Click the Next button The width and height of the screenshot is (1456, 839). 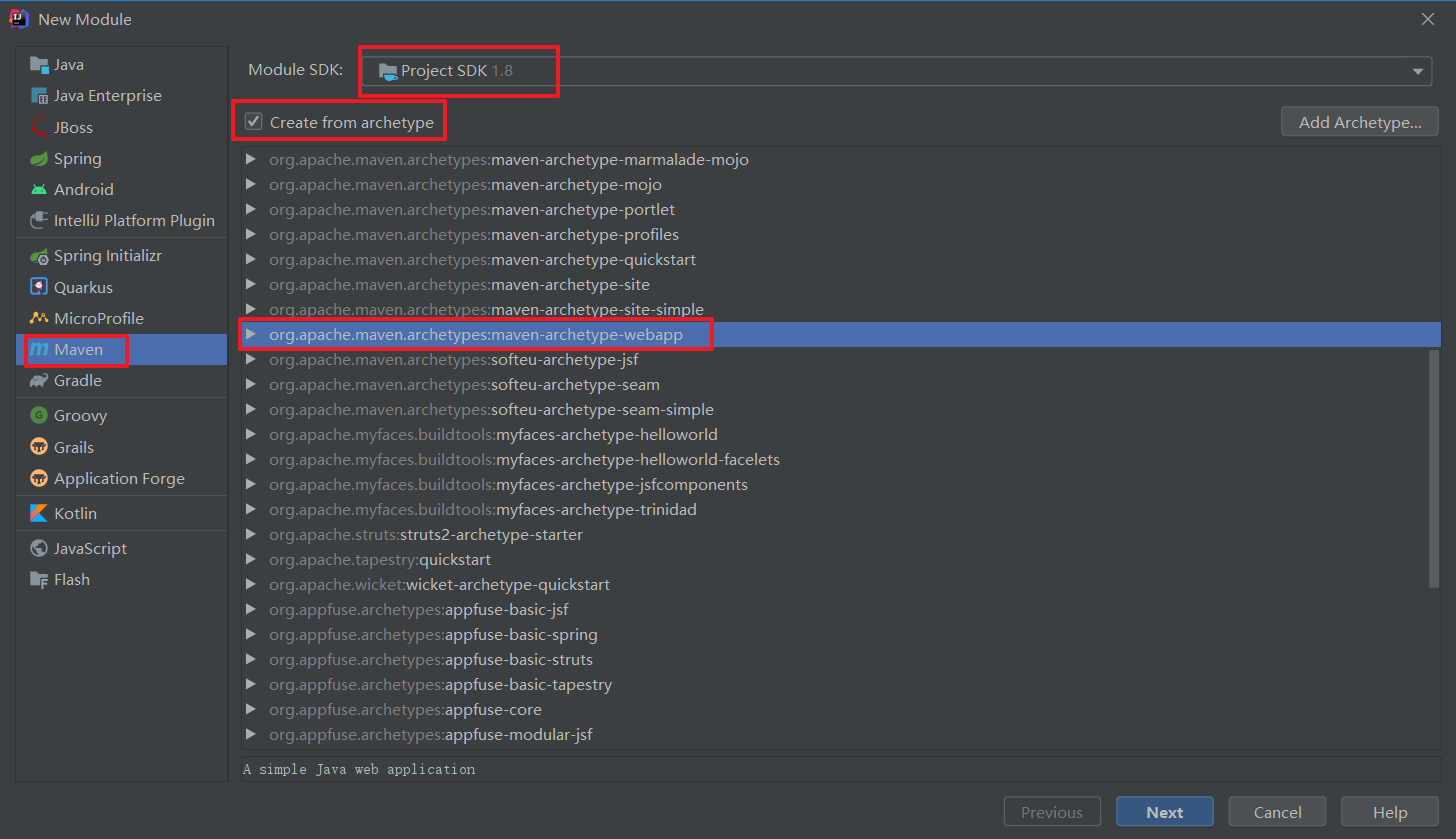1165,812
